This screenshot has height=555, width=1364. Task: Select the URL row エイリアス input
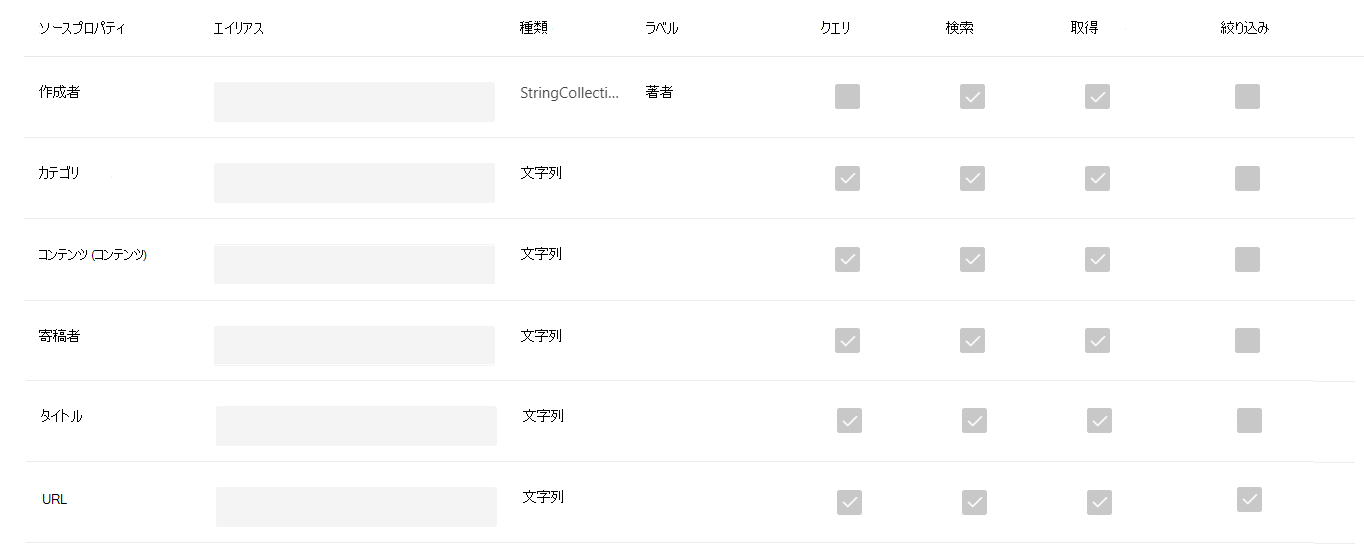(x=356, y=507)
